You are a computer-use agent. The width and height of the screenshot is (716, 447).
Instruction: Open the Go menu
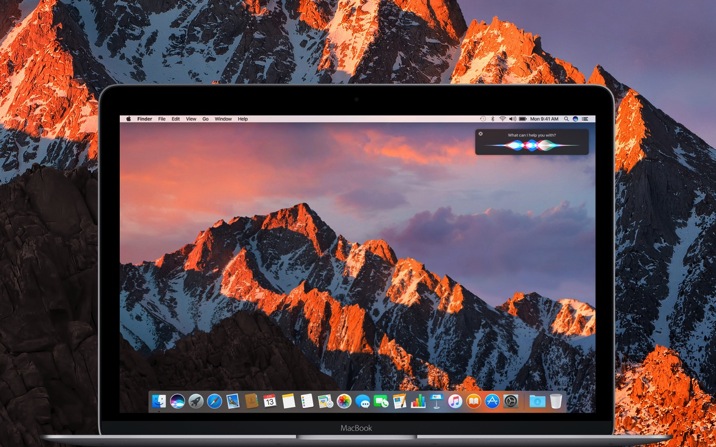(x=205, y=119)
